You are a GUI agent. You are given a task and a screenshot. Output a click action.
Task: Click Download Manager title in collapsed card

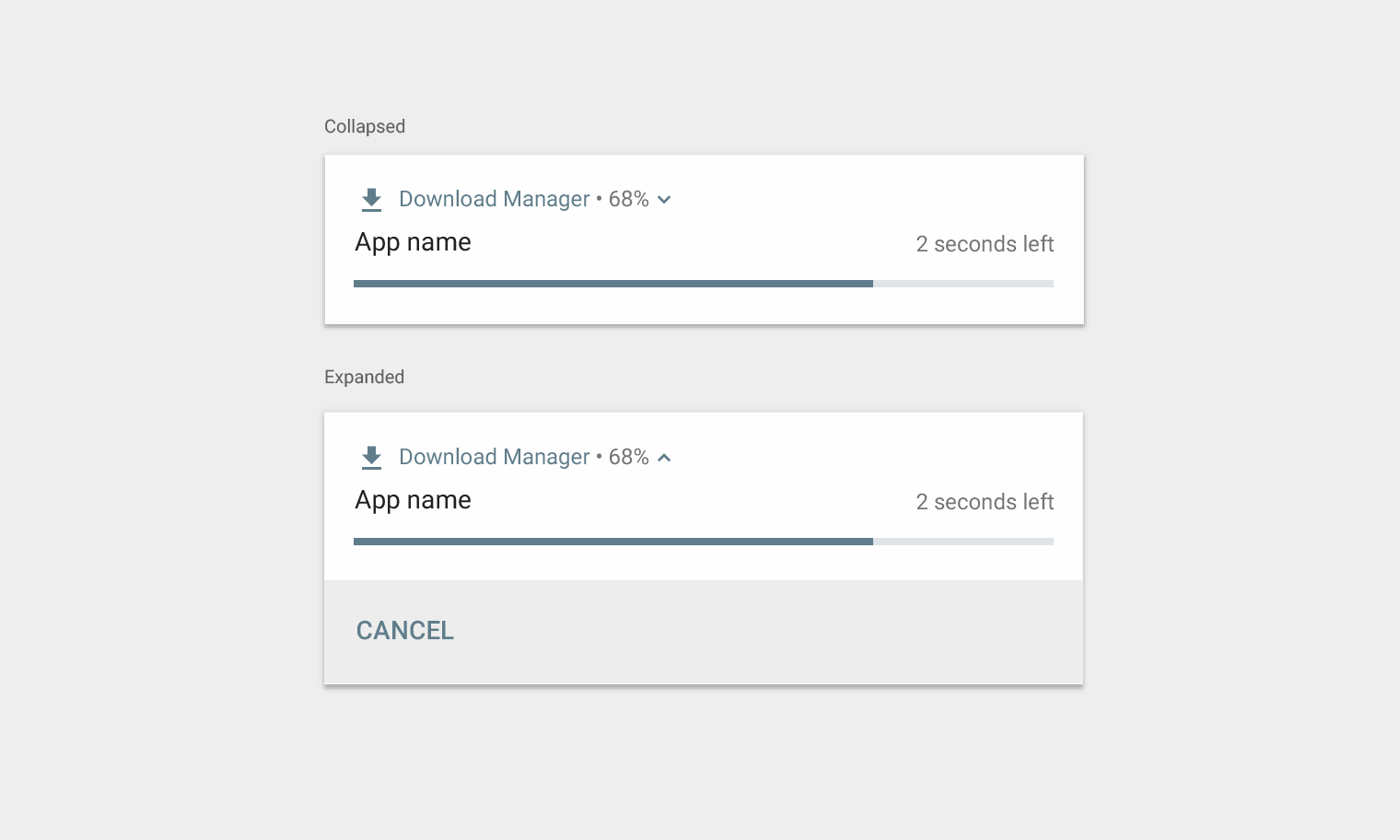click(495, 199)
